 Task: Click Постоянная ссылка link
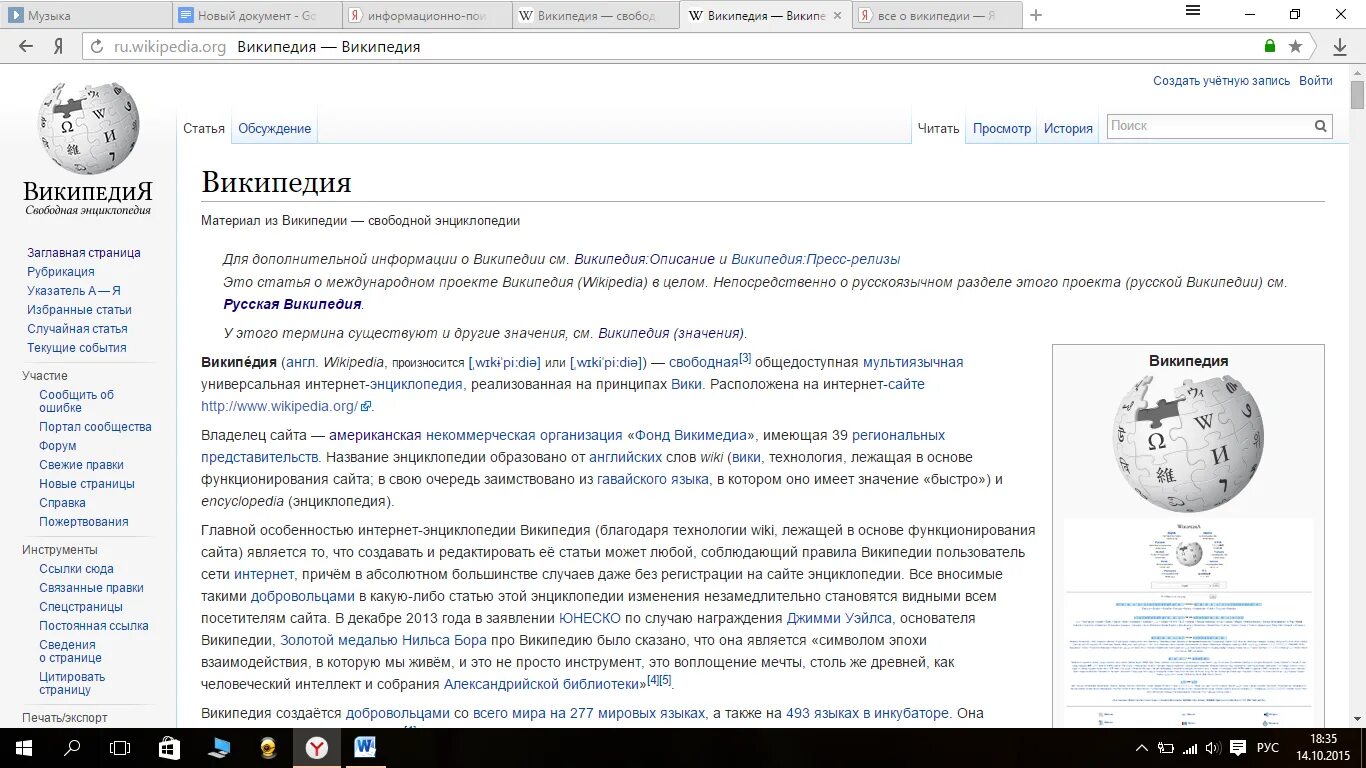tap(94, 626)
